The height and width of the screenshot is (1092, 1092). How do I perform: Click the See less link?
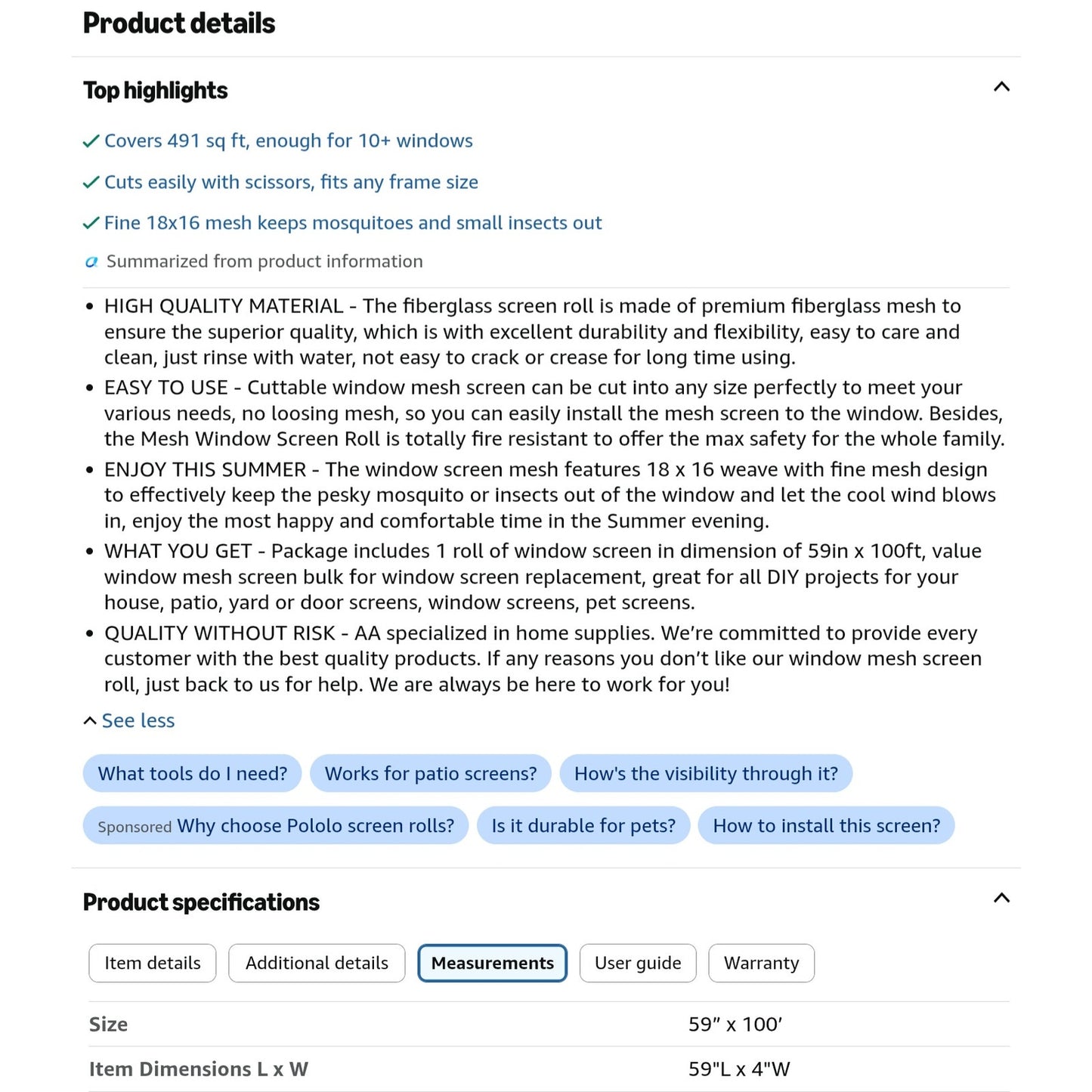coord(129,721)
